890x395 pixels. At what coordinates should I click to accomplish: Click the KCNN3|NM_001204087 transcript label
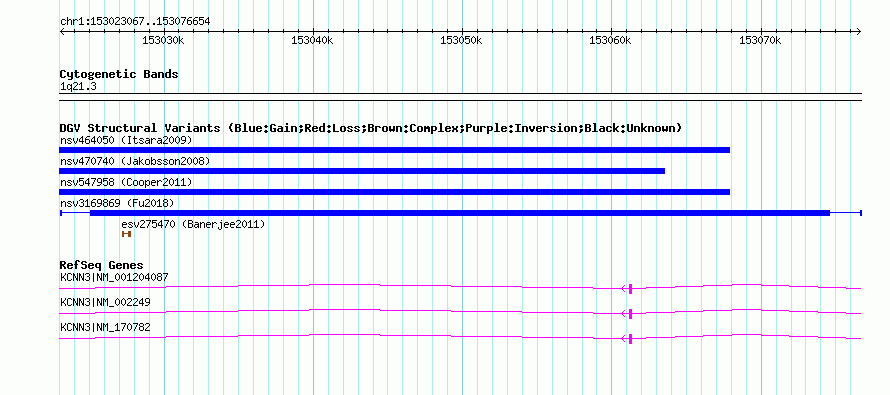pos(114,278)
